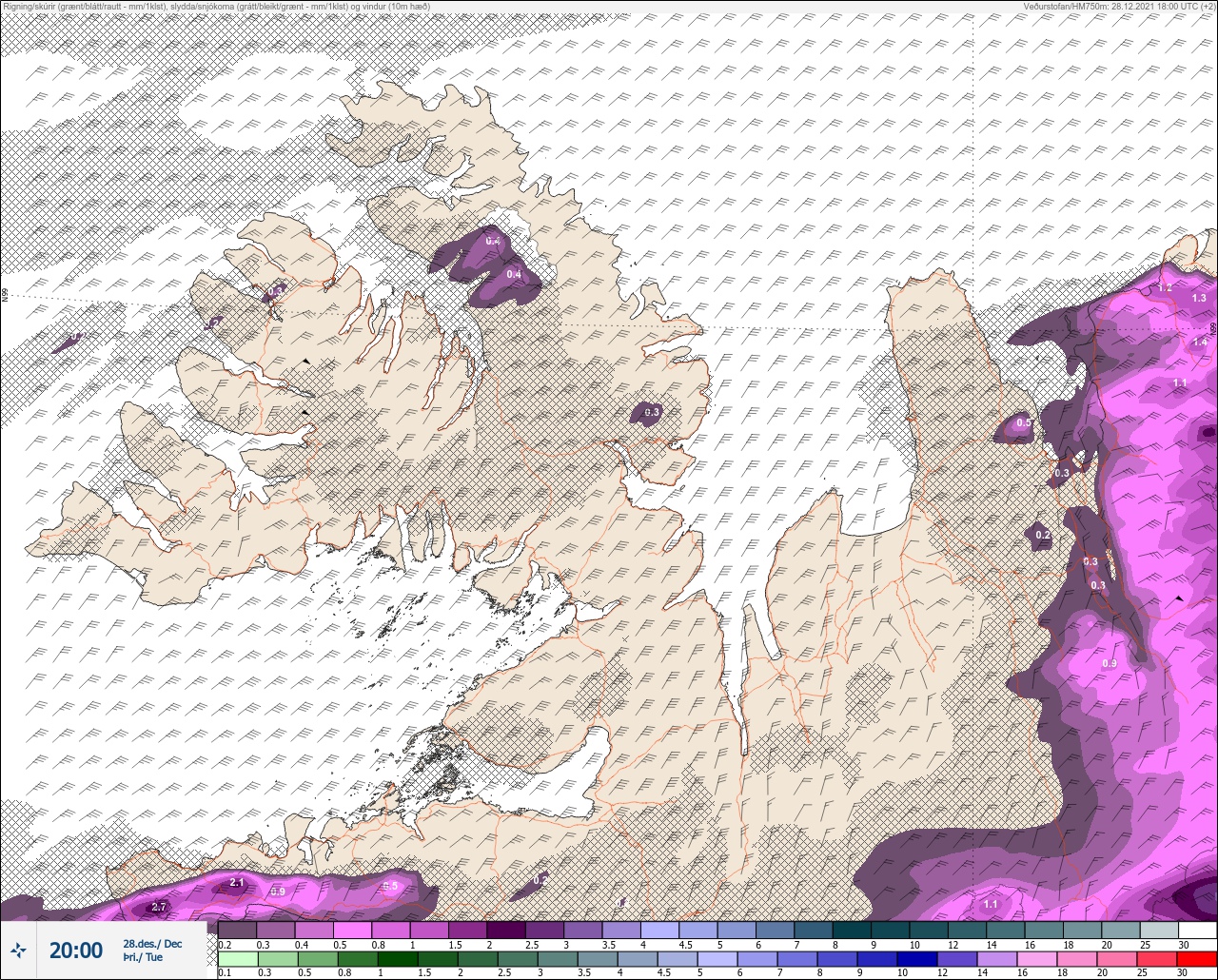Click the light grey 25 swatch in upper legend
This screenshot has height=980, width=1218.
tap(1159, 930)
